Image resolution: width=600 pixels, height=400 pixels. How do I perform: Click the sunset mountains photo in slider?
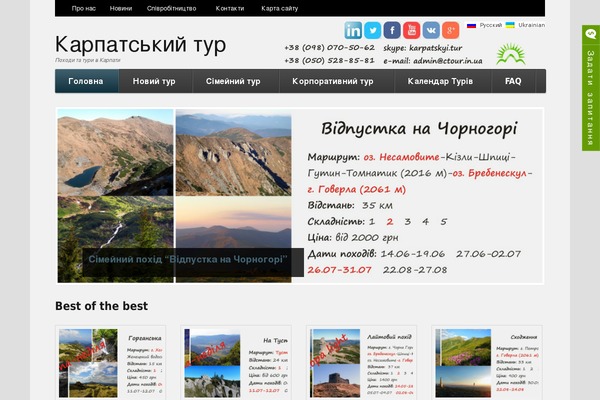(x=233, y=239)
